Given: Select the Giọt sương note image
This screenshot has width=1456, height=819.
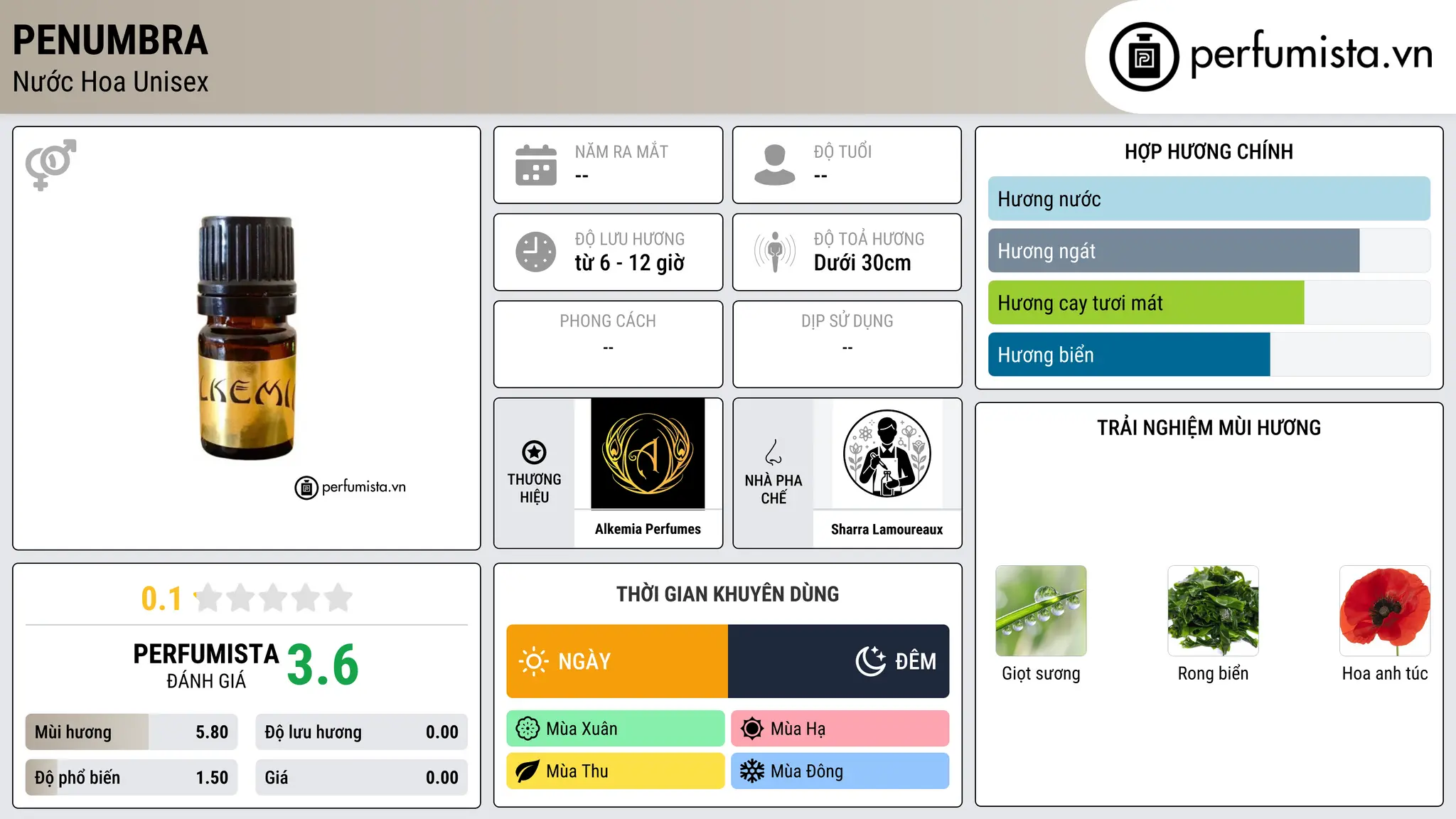Looking at the screenshot, I should [x=1041, y=611].
